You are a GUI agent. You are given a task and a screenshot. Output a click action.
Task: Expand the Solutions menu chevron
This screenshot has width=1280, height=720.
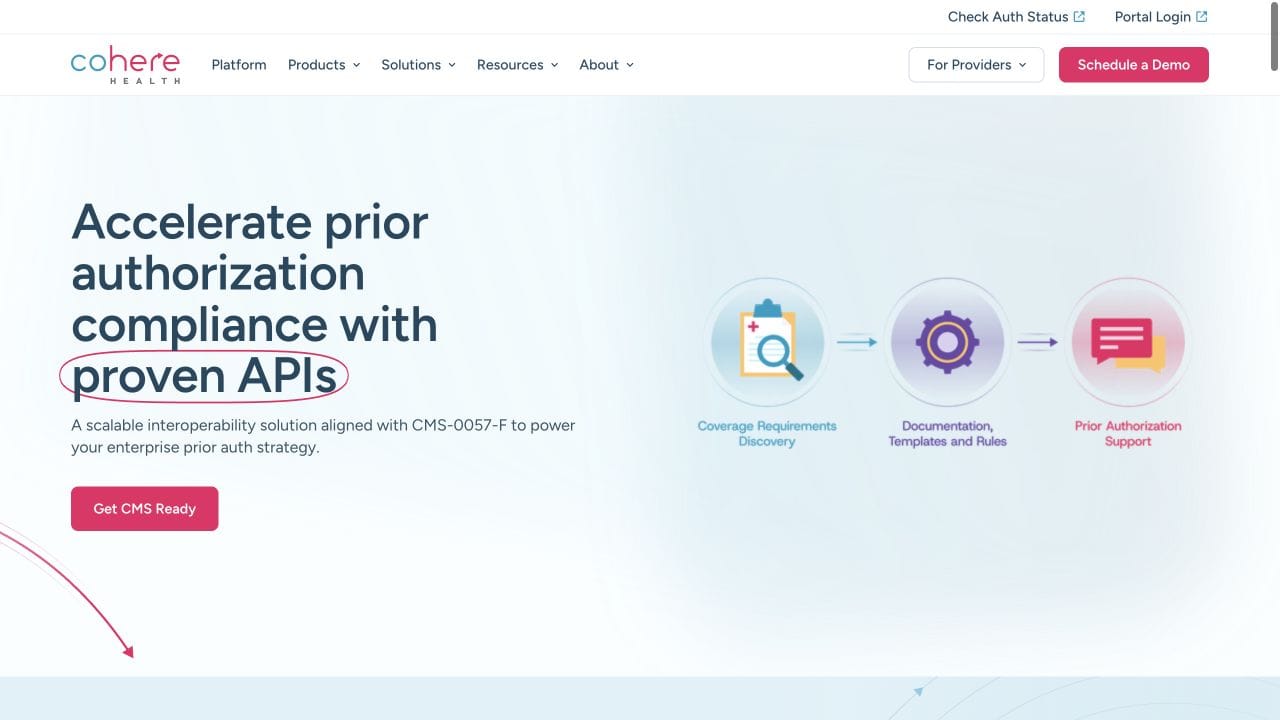[451, 65]
